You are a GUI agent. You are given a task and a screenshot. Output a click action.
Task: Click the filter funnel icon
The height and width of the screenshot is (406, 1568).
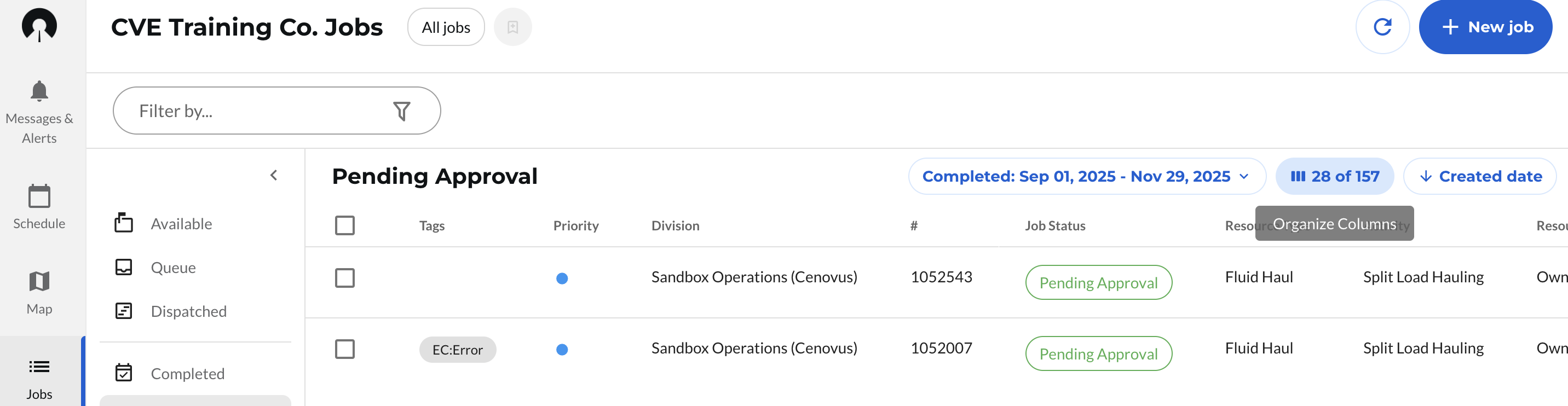[402, 111]
